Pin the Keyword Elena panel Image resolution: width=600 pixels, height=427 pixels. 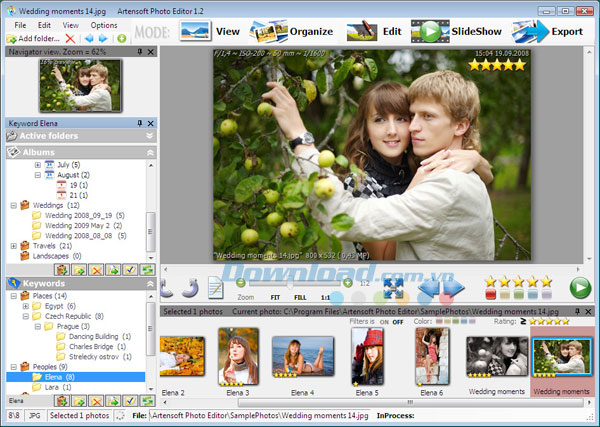[140, 122]
